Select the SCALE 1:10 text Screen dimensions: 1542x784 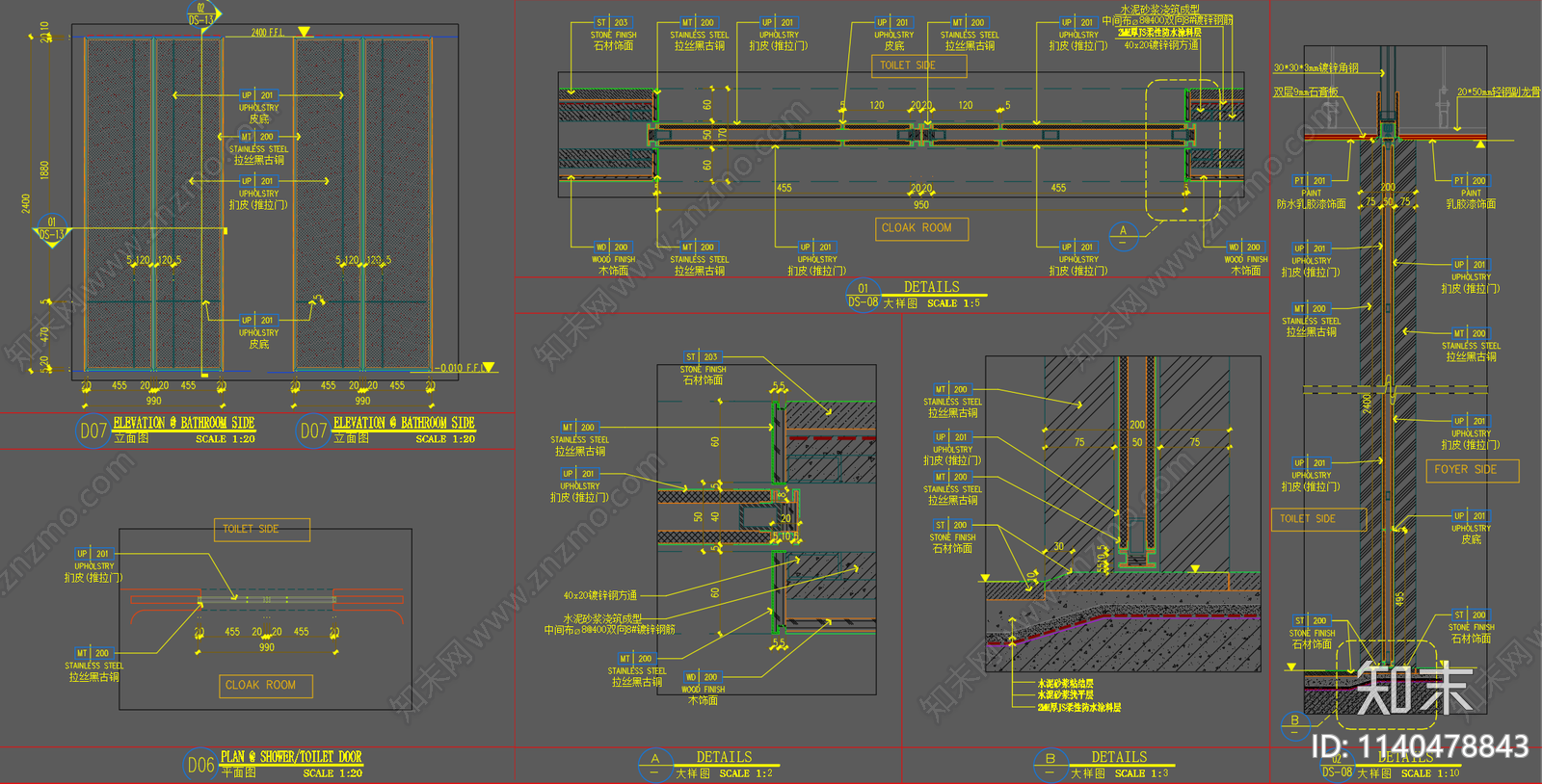tap(1430, 773)
